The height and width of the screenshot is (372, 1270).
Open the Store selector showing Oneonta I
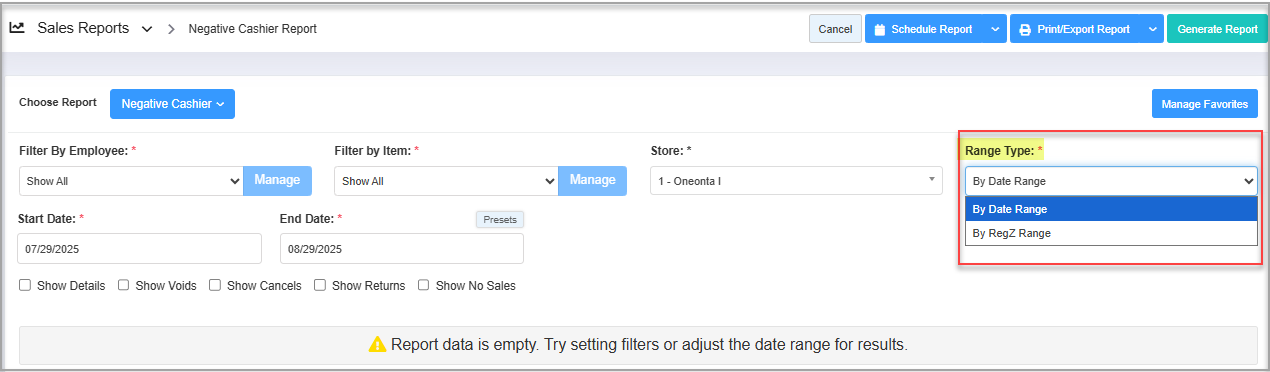point(796,181)
